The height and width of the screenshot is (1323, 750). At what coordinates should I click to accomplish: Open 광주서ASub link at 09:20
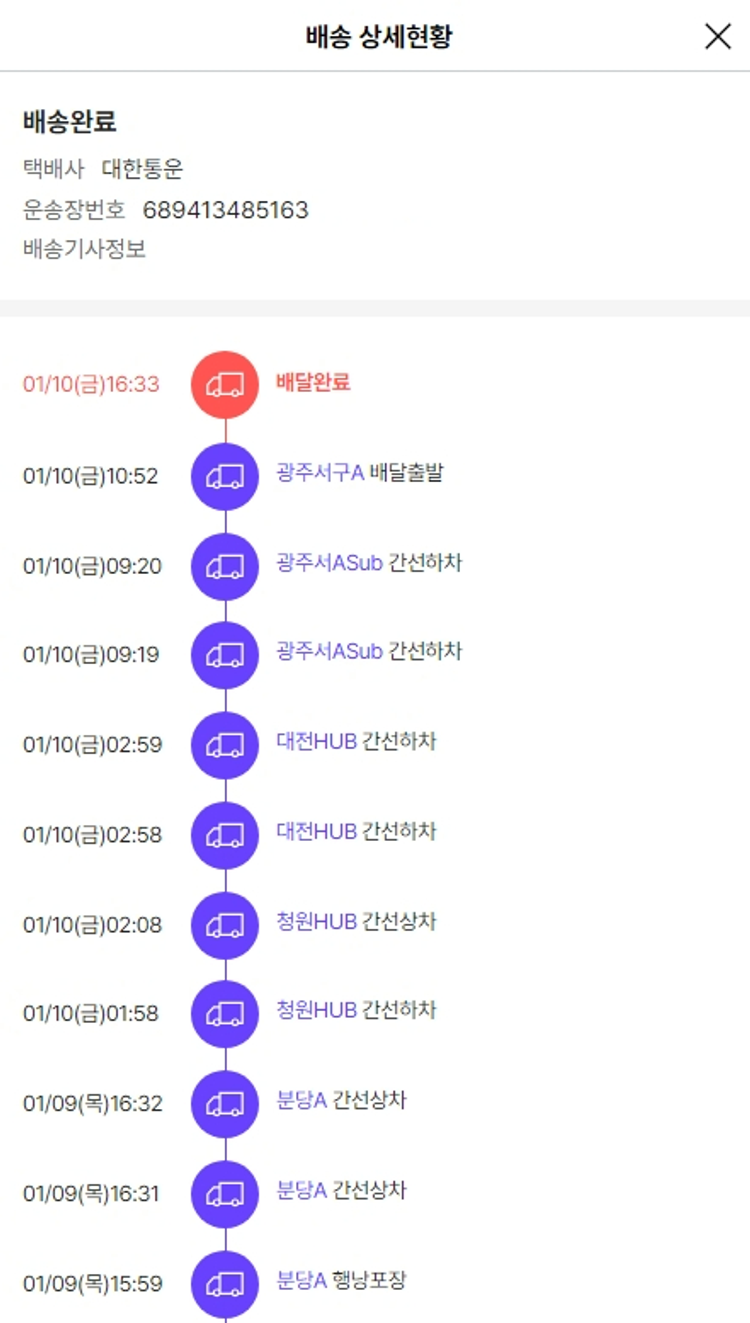329,562
